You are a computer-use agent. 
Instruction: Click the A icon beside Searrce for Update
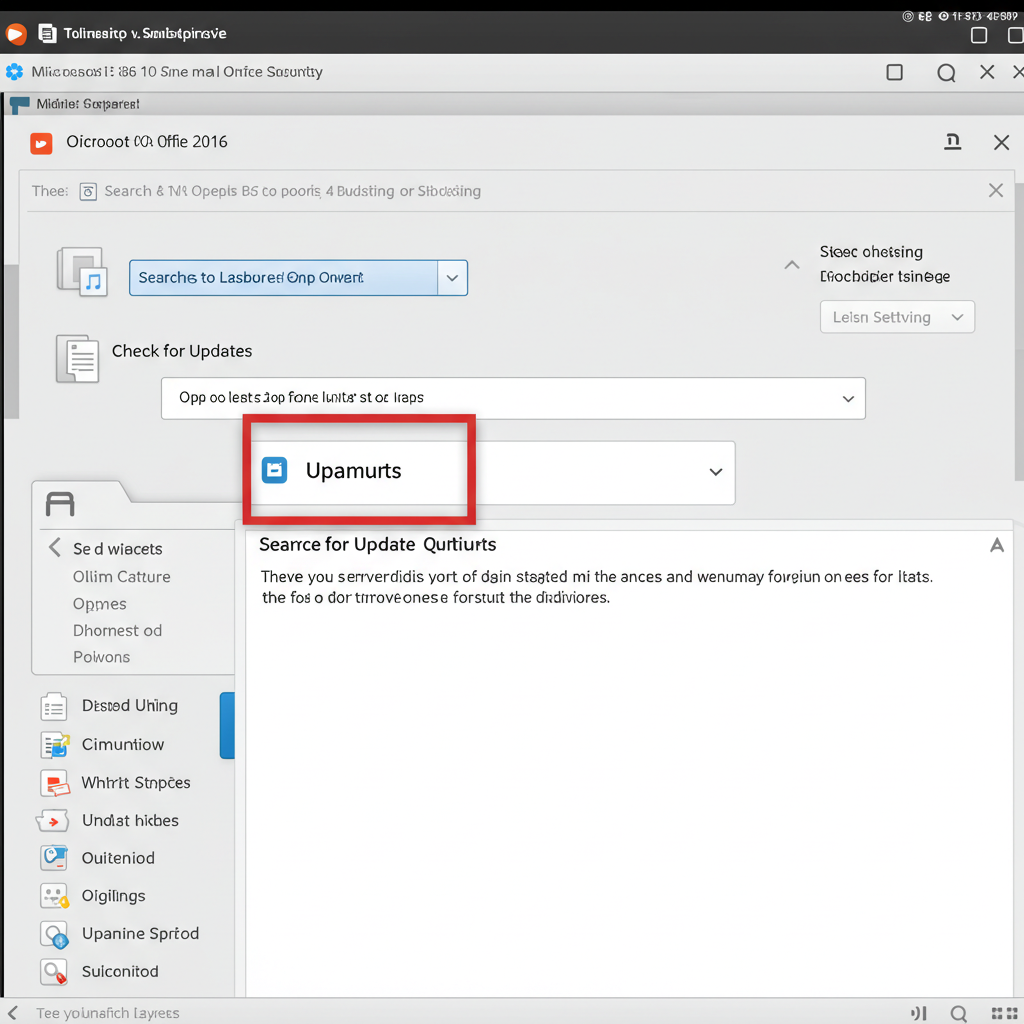tap(997, 545)
